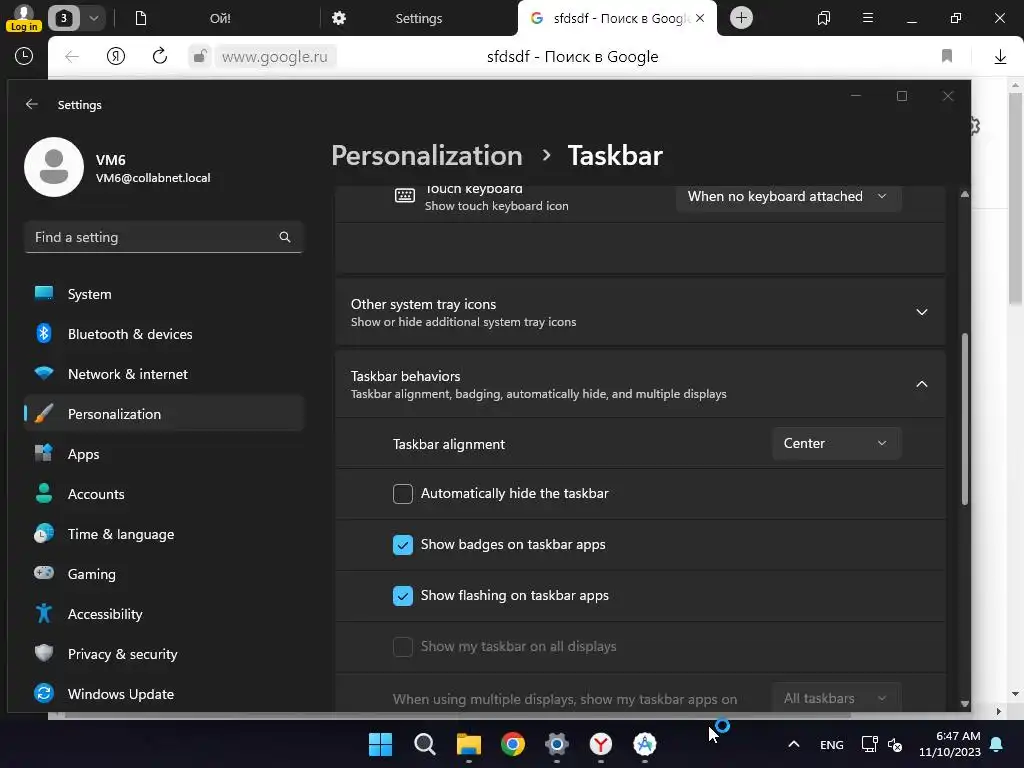The image size is (1024, 768).
Task: Click the Settings window scrollbar thumb
Action: (x=965, y=418)
